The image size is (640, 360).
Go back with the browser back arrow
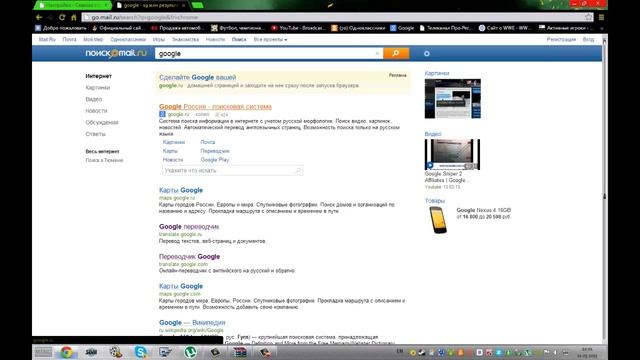point(39,17)
